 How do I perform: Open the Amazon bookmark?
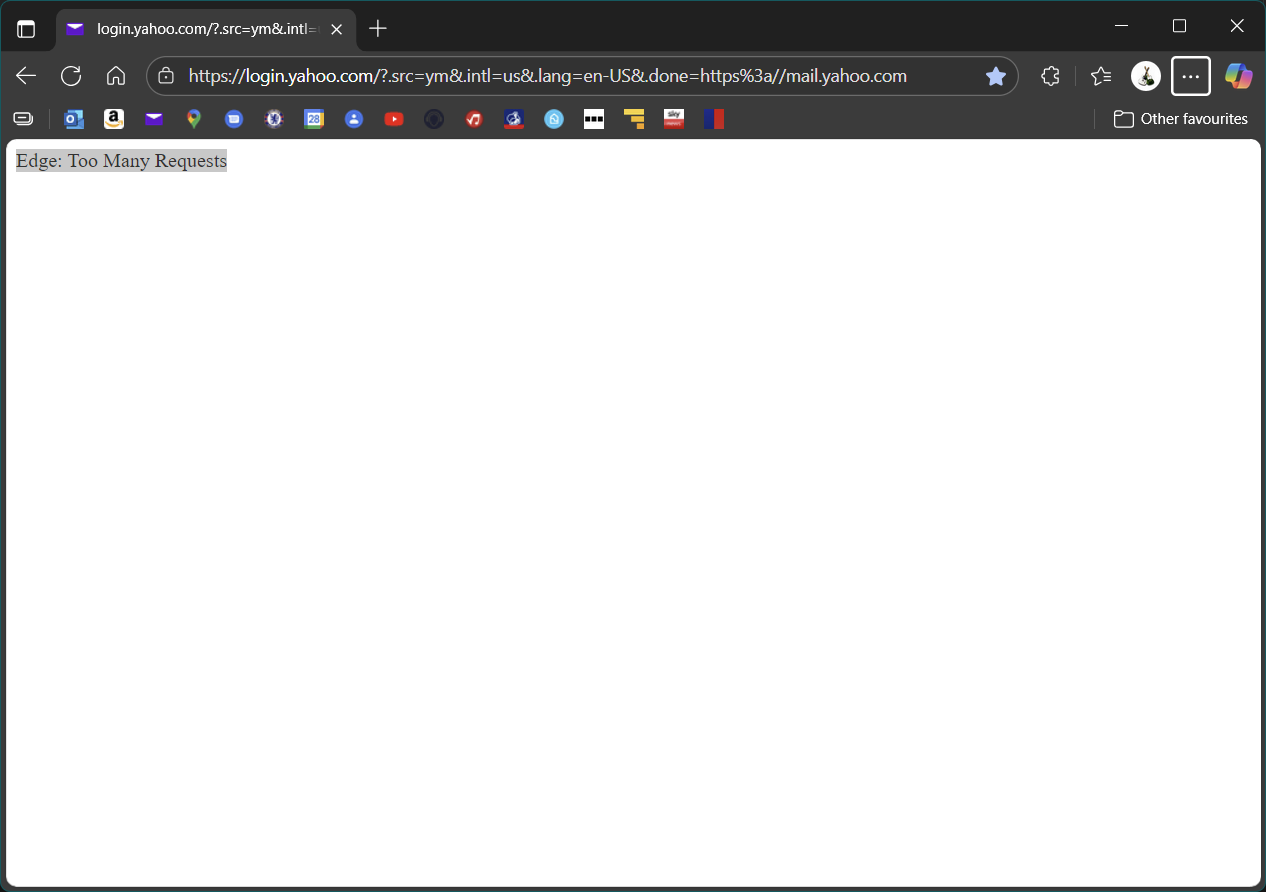point(114,119)
